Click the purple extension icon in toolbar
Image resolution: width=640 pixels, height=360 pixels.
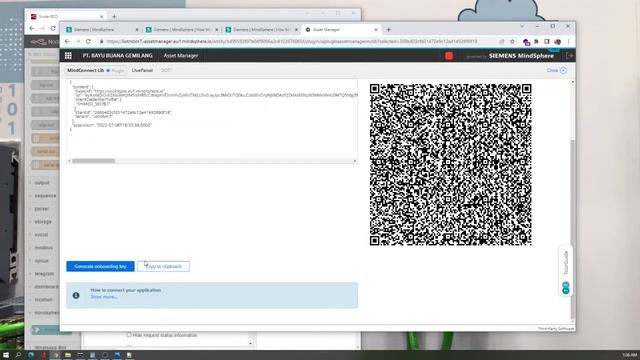[526, 42]
